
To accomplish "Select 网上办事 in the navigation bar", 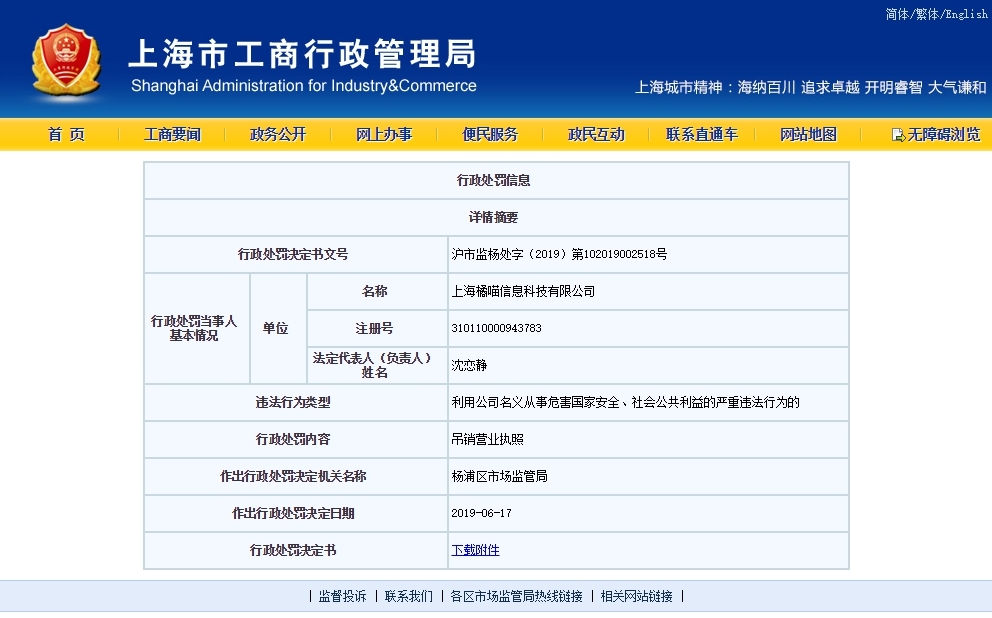I will [x=384, y=135].
